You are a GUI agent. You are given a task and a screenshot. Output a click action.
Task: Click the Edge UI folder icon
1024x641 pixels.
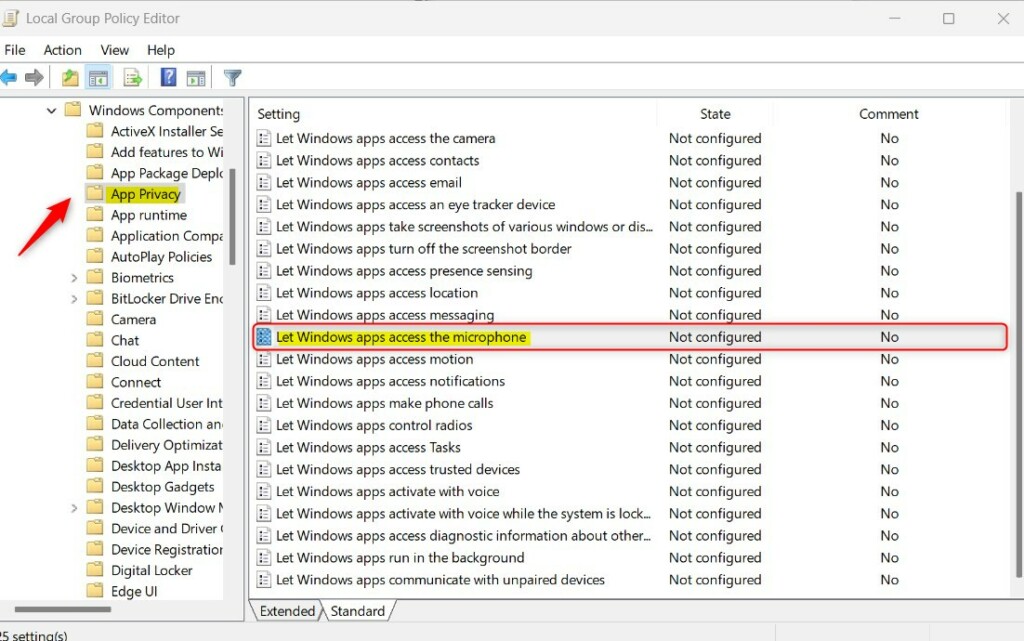coord(95,590)
